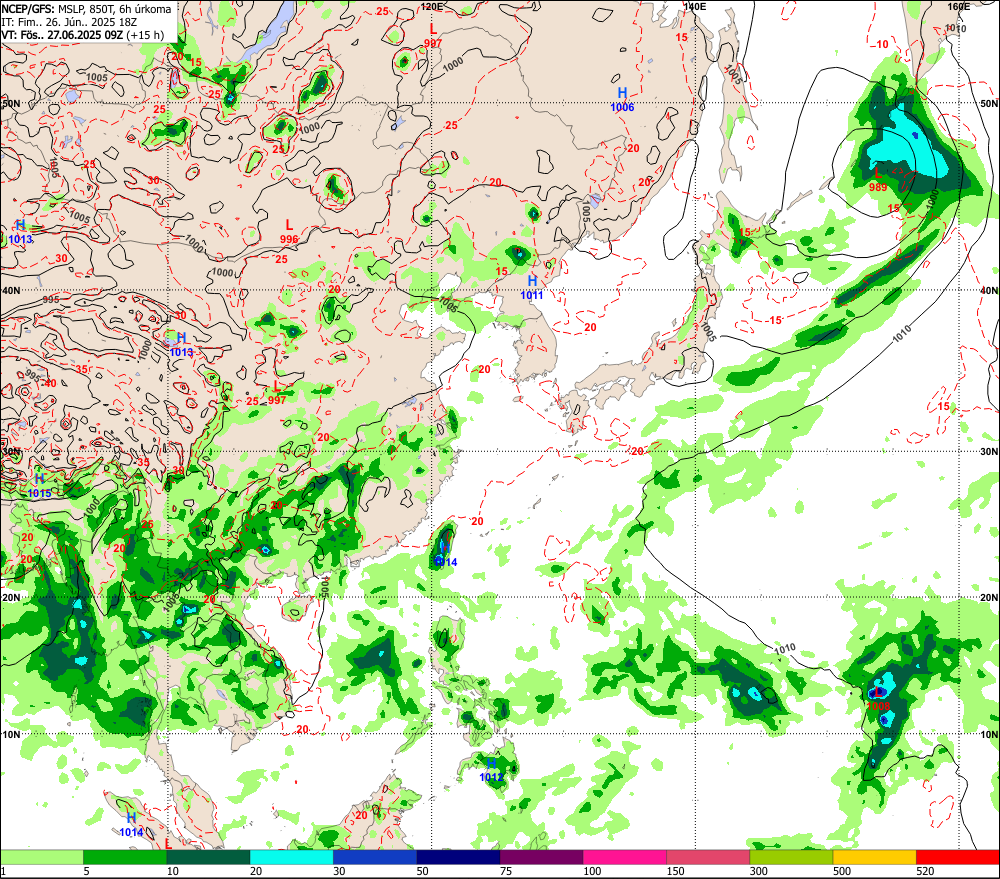
Task: Click the legend value 75
Action: [506, 871]
